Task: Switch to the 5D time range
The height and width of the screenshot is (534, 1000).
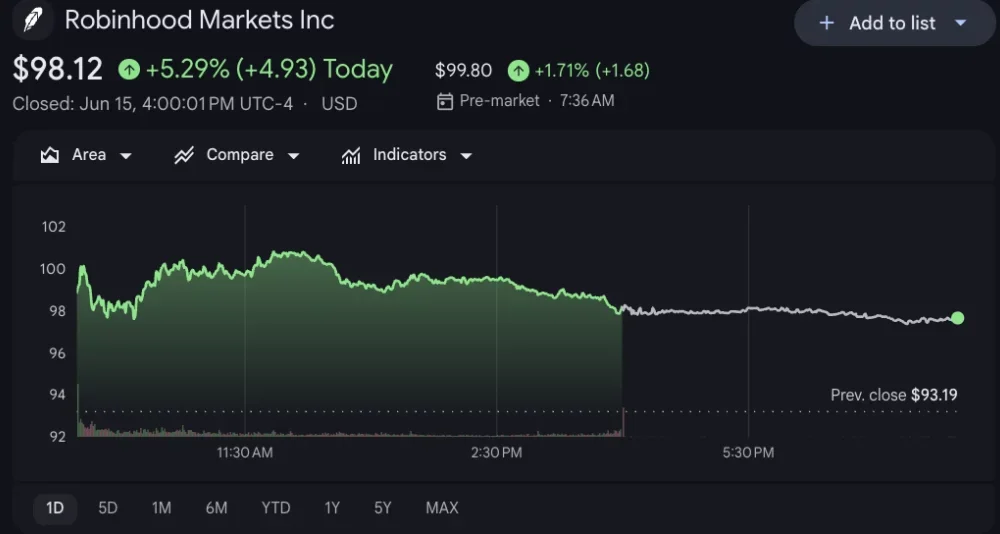Action: [x=108, y=508]
